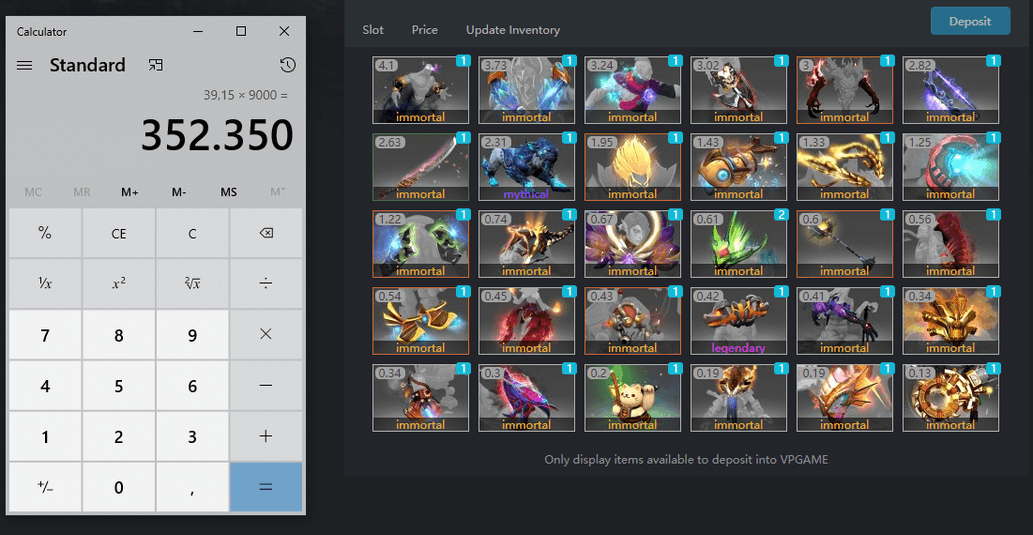Screen dimensions: 1033x535
Task: Open Calculator navigation hamburger menu
Action: (x=24, y=65)
